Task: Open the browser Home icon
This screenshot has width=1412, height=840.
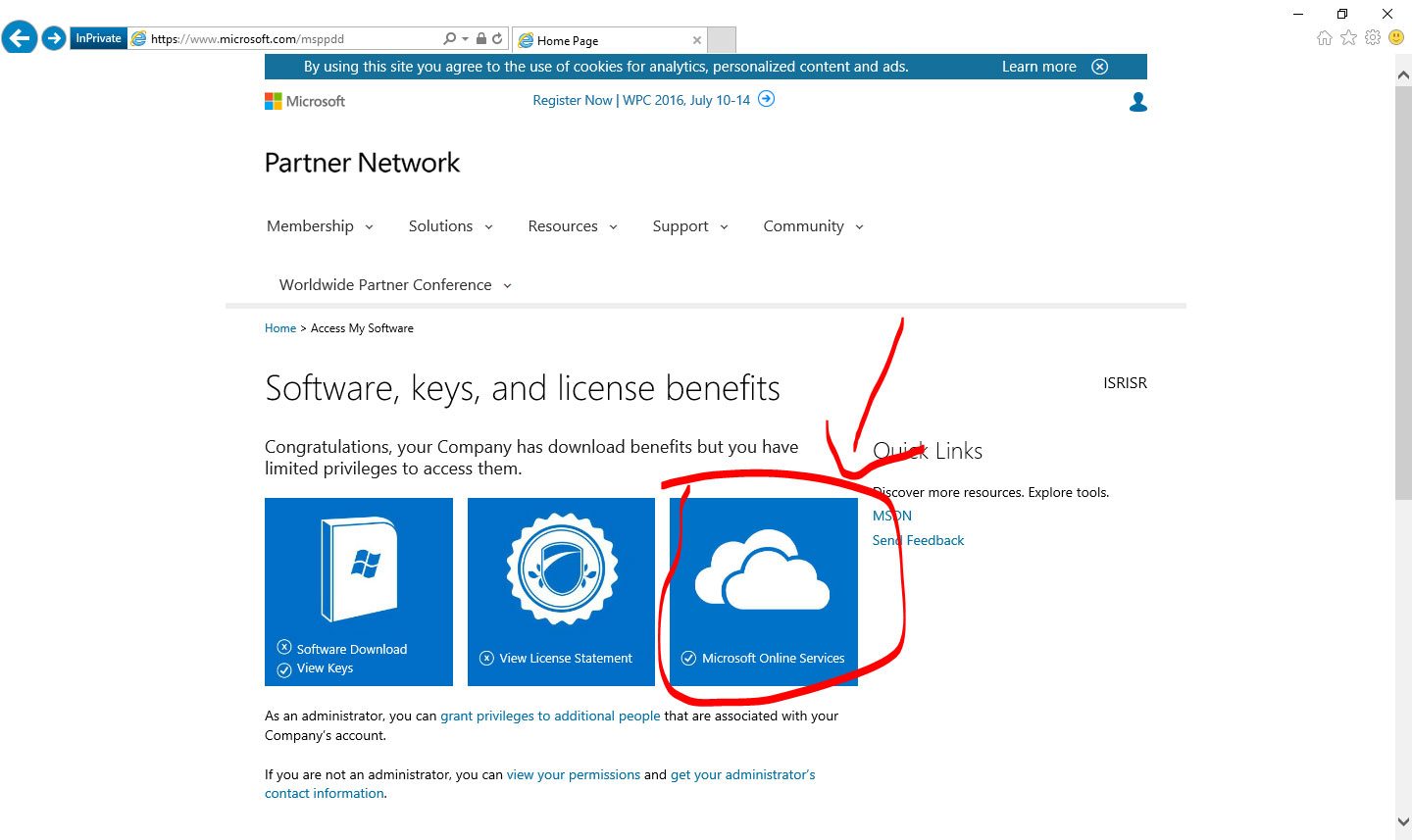Action: pos(1325,37)
